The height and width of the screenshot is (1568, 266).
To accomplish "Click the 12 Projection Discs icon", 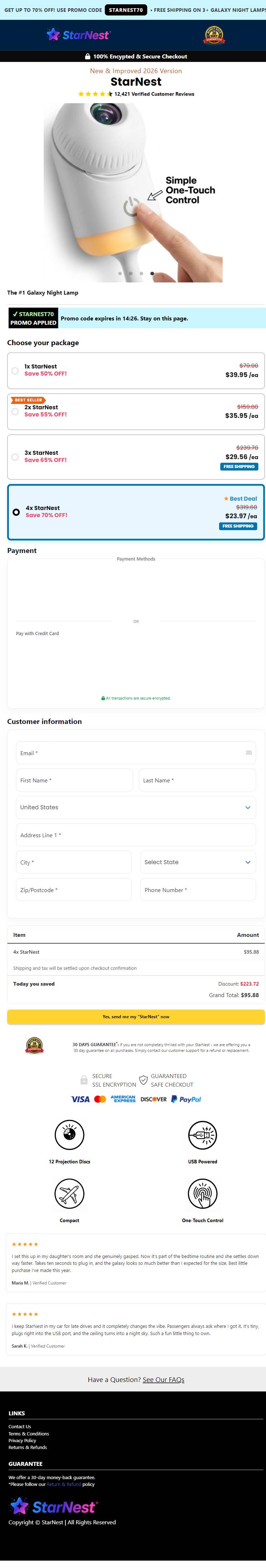I will click(69, 1135).
